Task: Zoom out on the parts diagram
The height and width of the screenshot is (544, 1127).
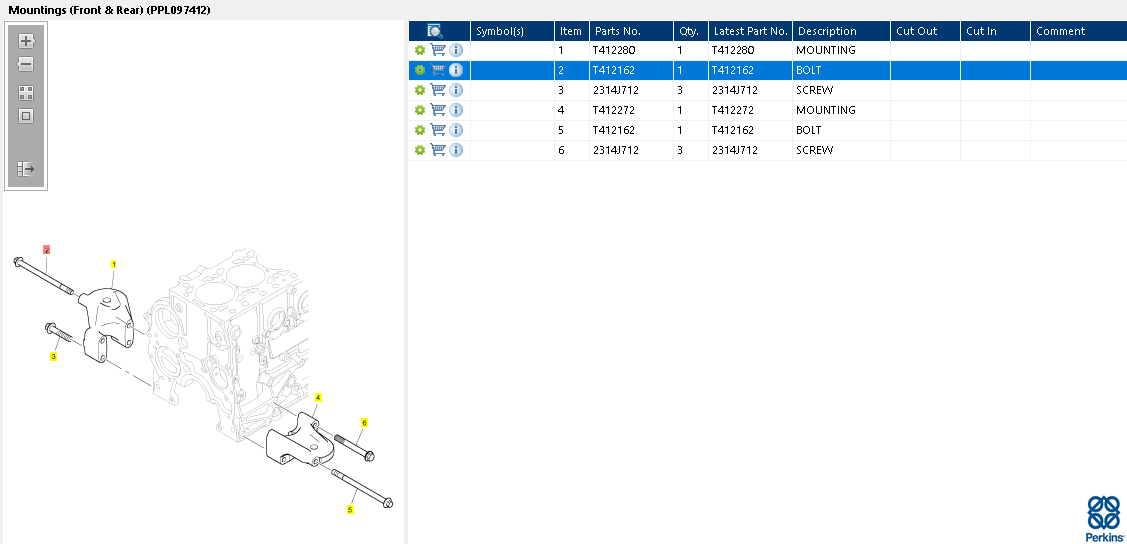Action: [x=26, y=64]
